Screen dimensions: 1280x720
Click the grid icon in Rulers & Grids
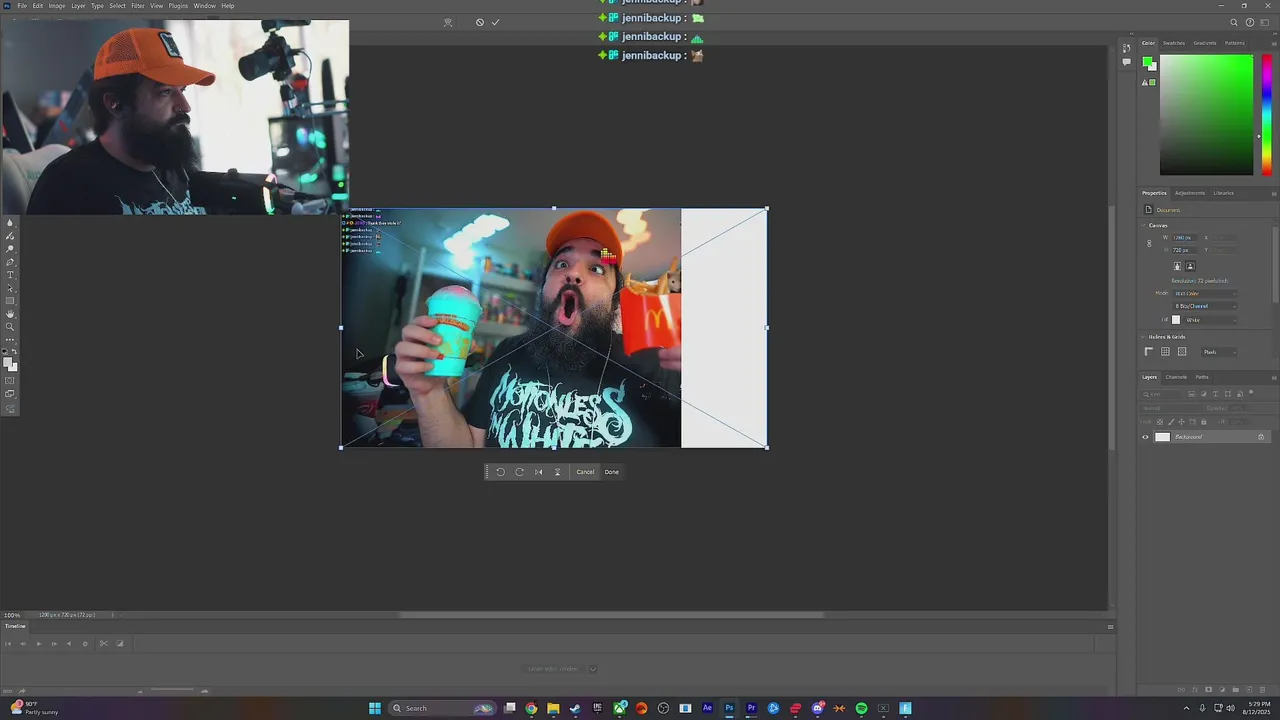click(1165, 352)
